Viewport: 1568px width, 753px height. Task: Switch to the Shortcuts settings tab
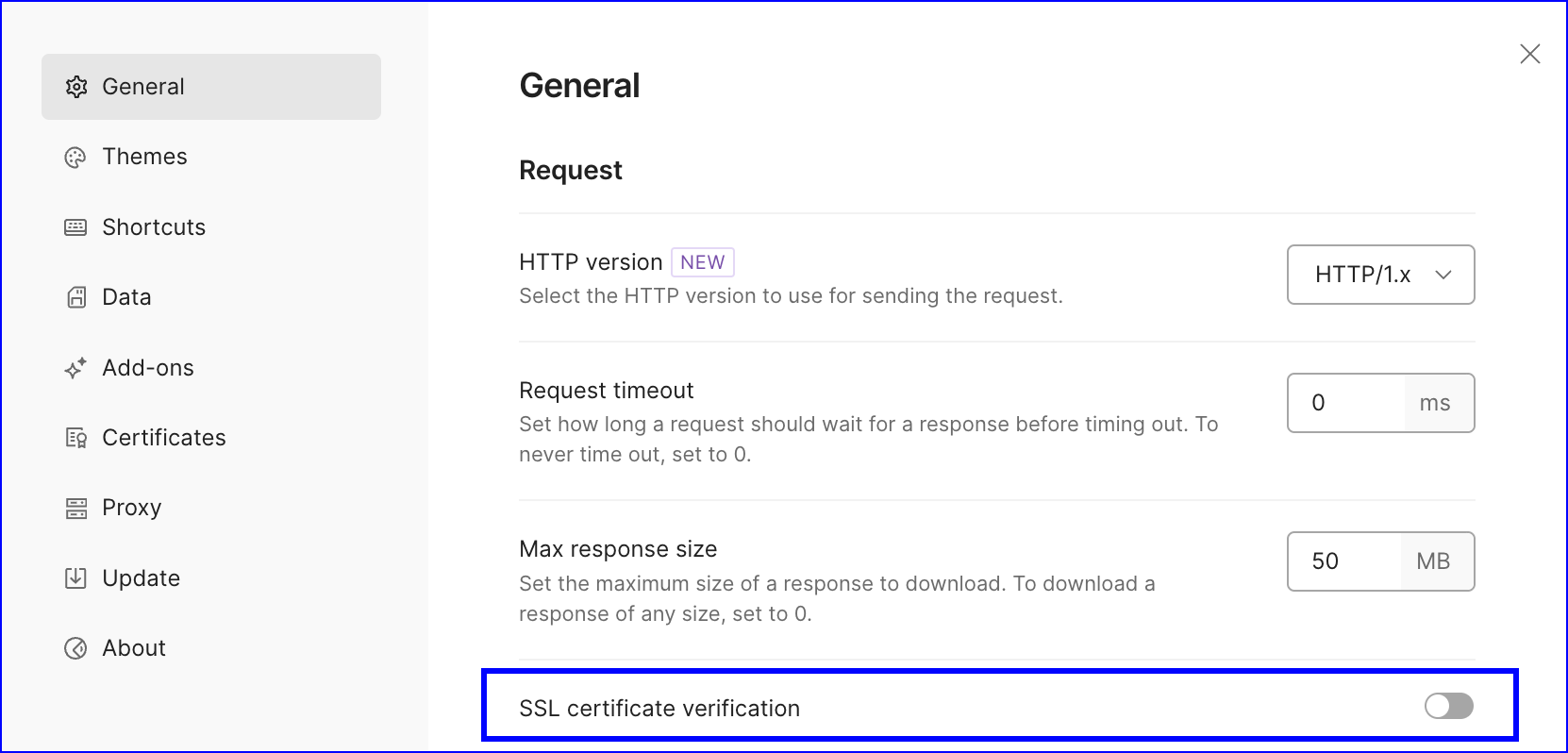pyautogui.click(x=154, y=227)
